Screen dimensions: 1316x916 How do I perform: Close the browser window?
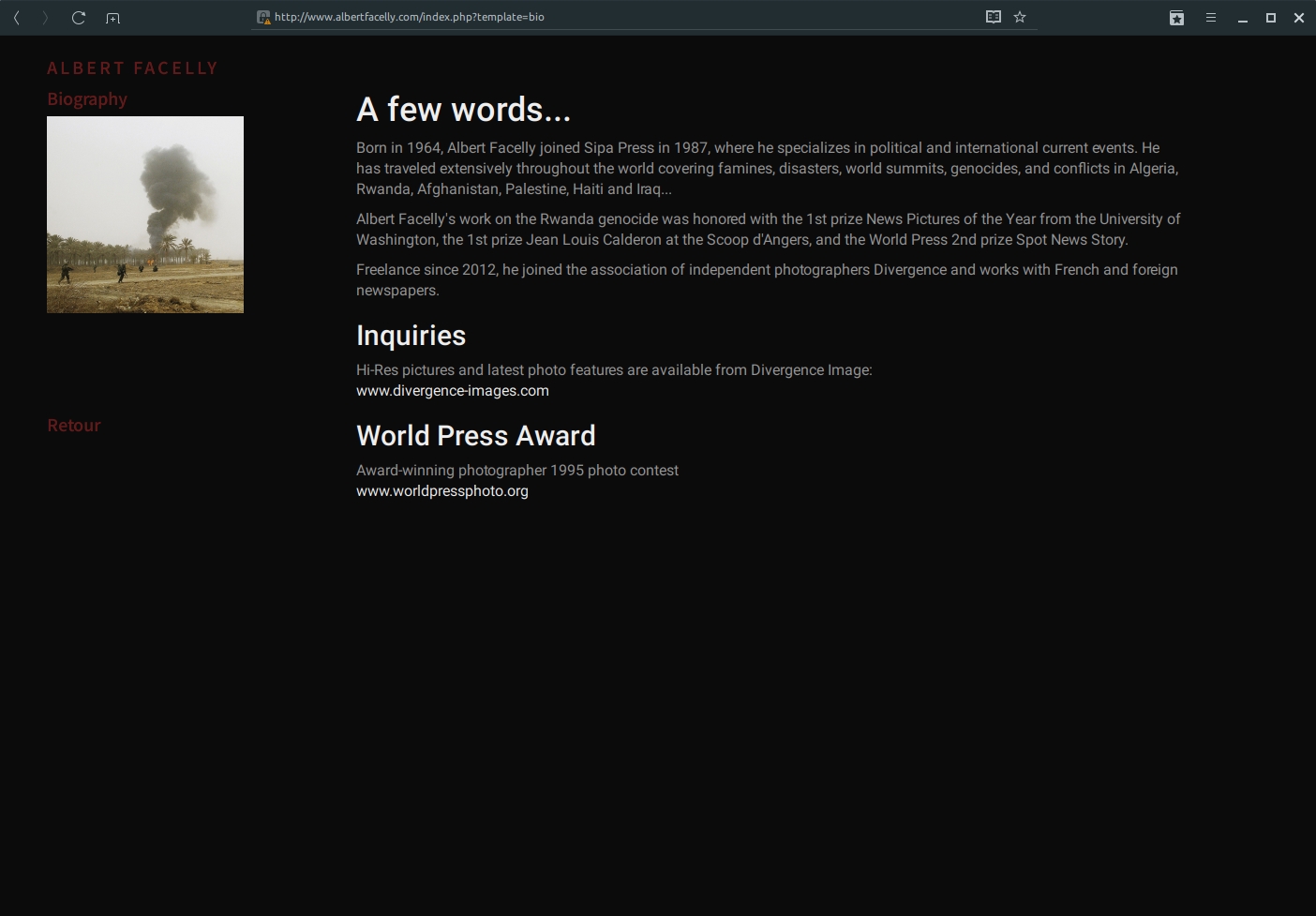1299,18
